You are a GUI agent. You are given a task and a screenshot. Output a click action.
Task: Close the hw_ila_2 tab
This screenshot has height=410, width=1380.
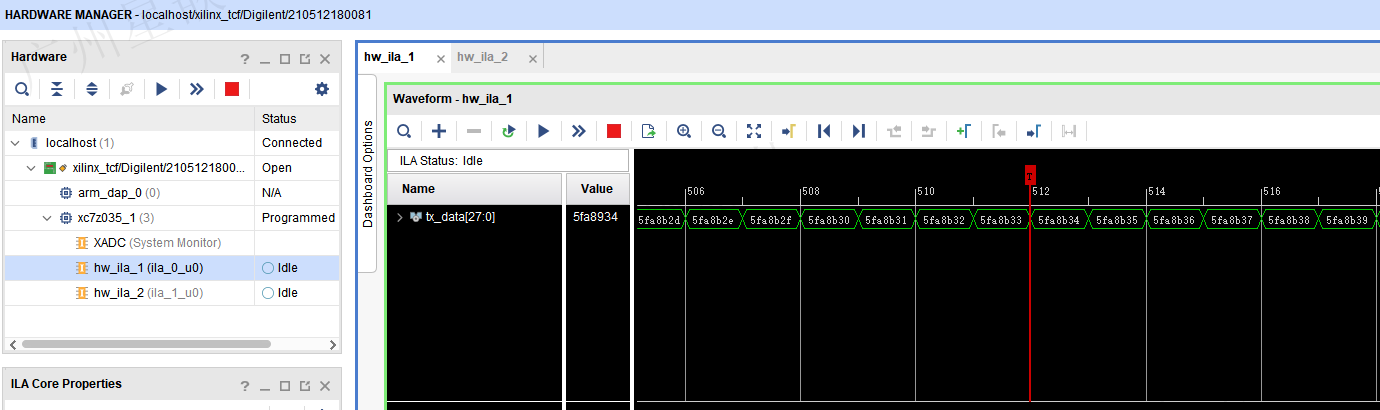click(532, 59)
